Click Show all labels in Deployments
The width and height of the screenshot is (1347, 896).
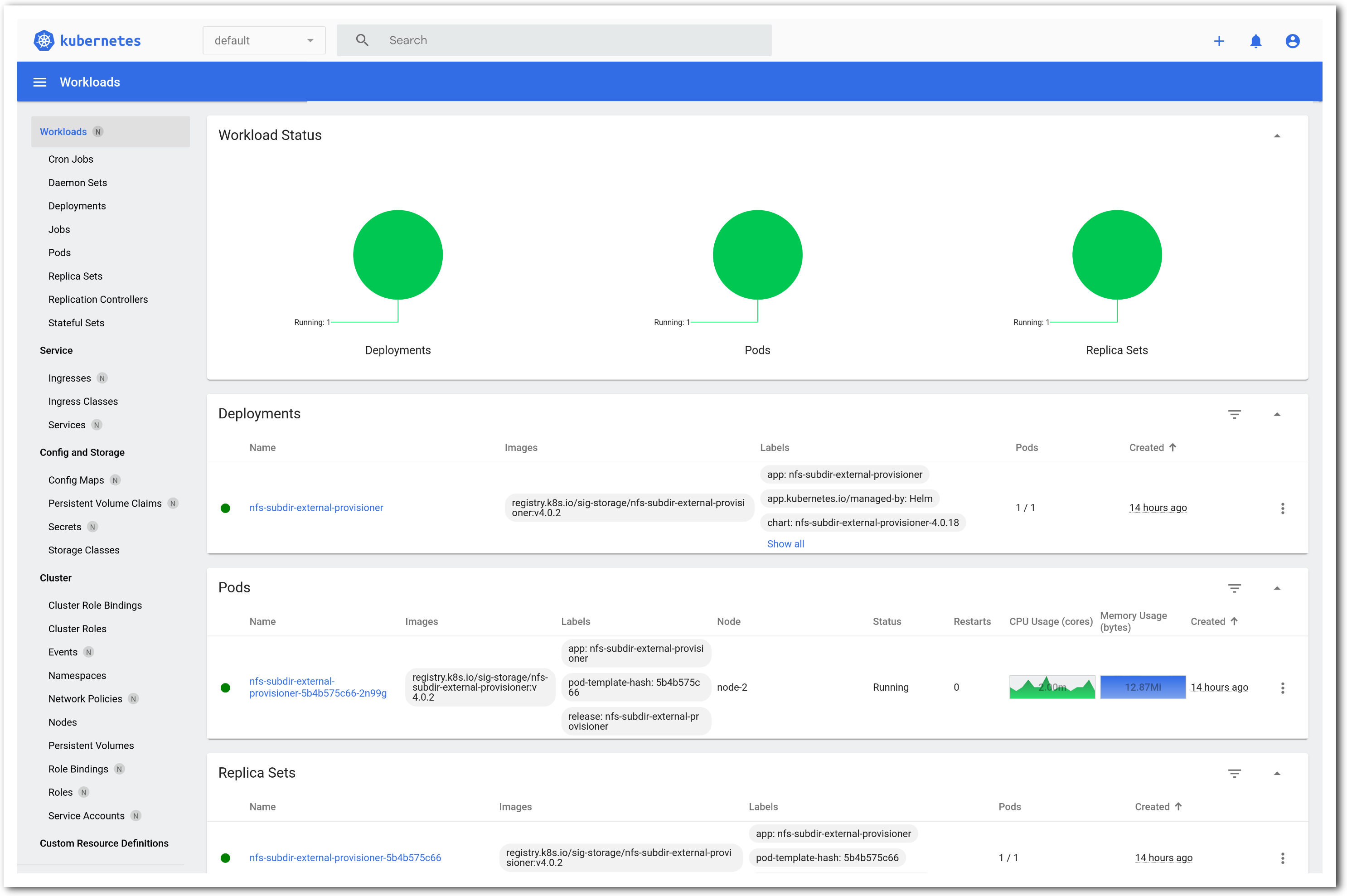[785, 544]
